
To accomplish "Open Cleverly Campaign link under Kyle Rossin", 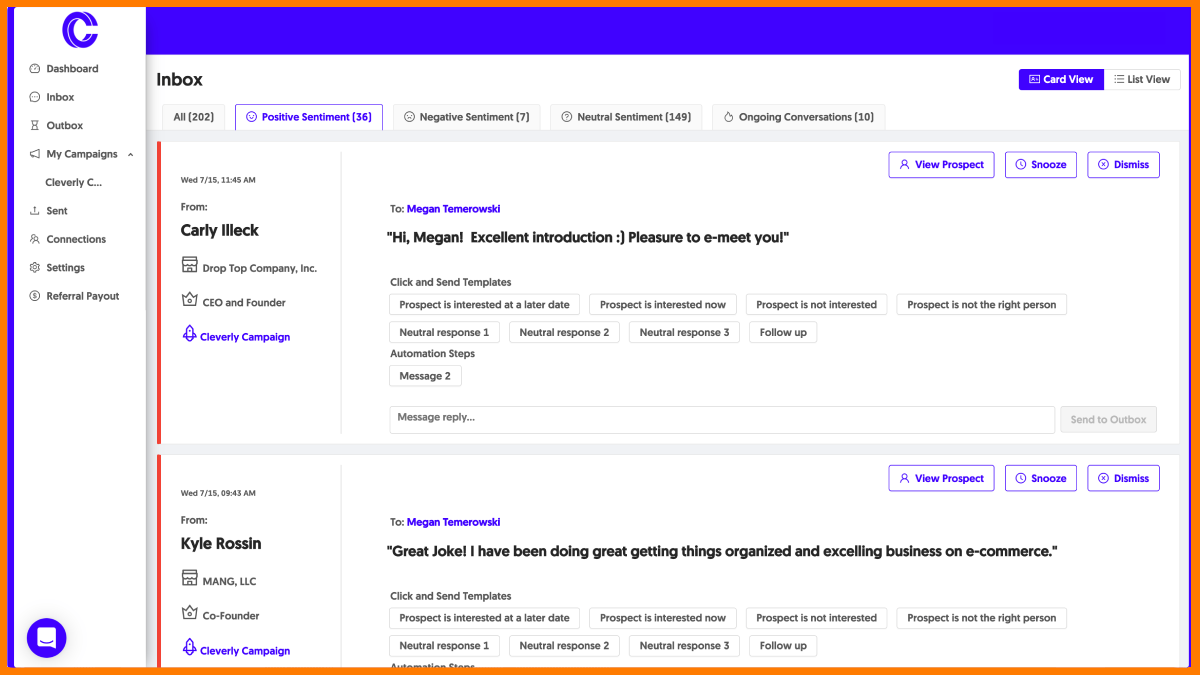I will [x=245, y=651].
